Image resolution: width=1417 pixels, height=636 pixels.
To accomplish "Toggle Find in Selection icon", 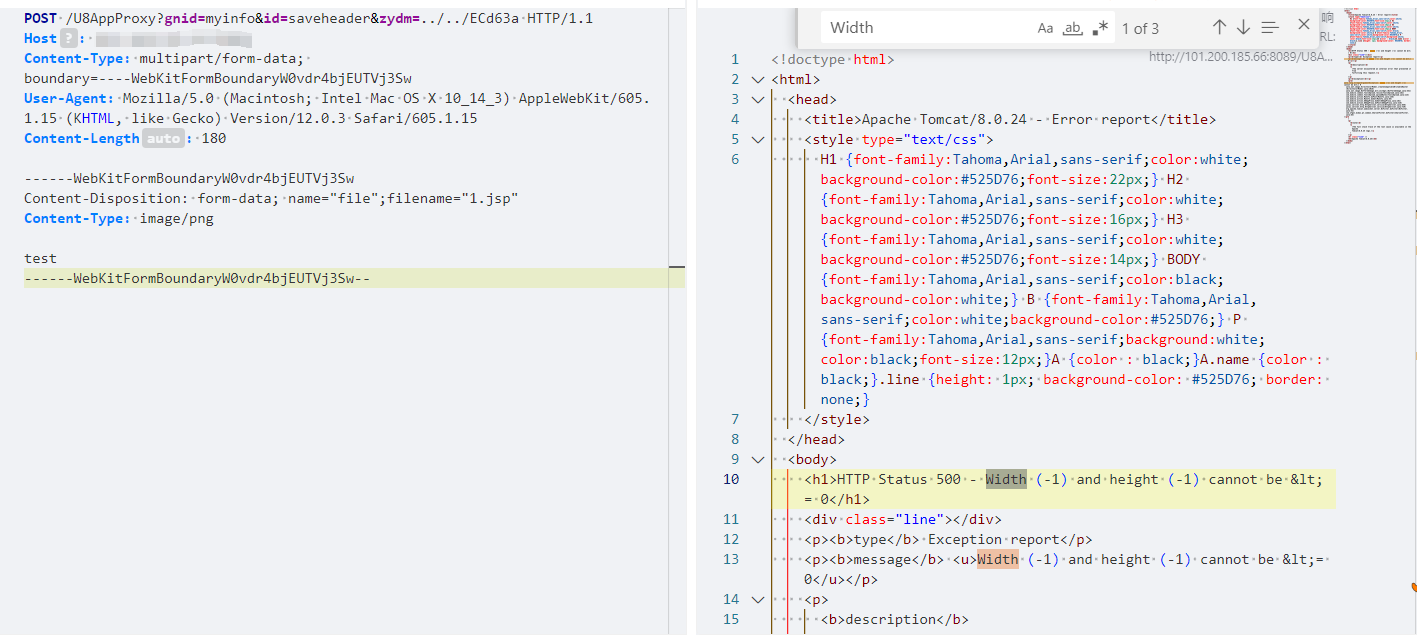I will [1270, 27].
